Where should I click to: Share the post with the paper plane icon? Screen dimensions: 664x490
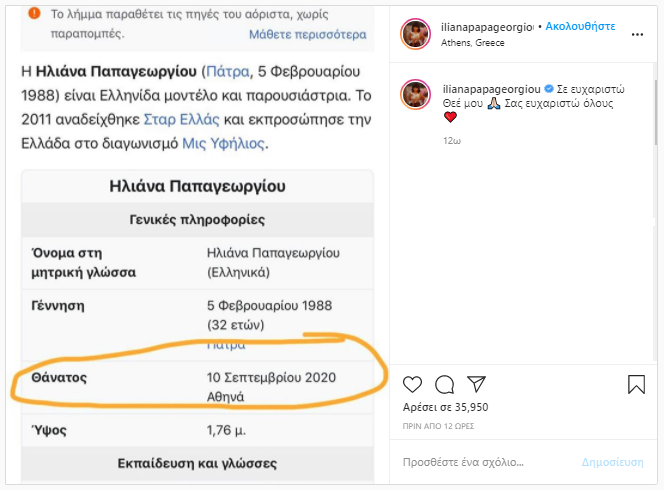coord(476,384)
